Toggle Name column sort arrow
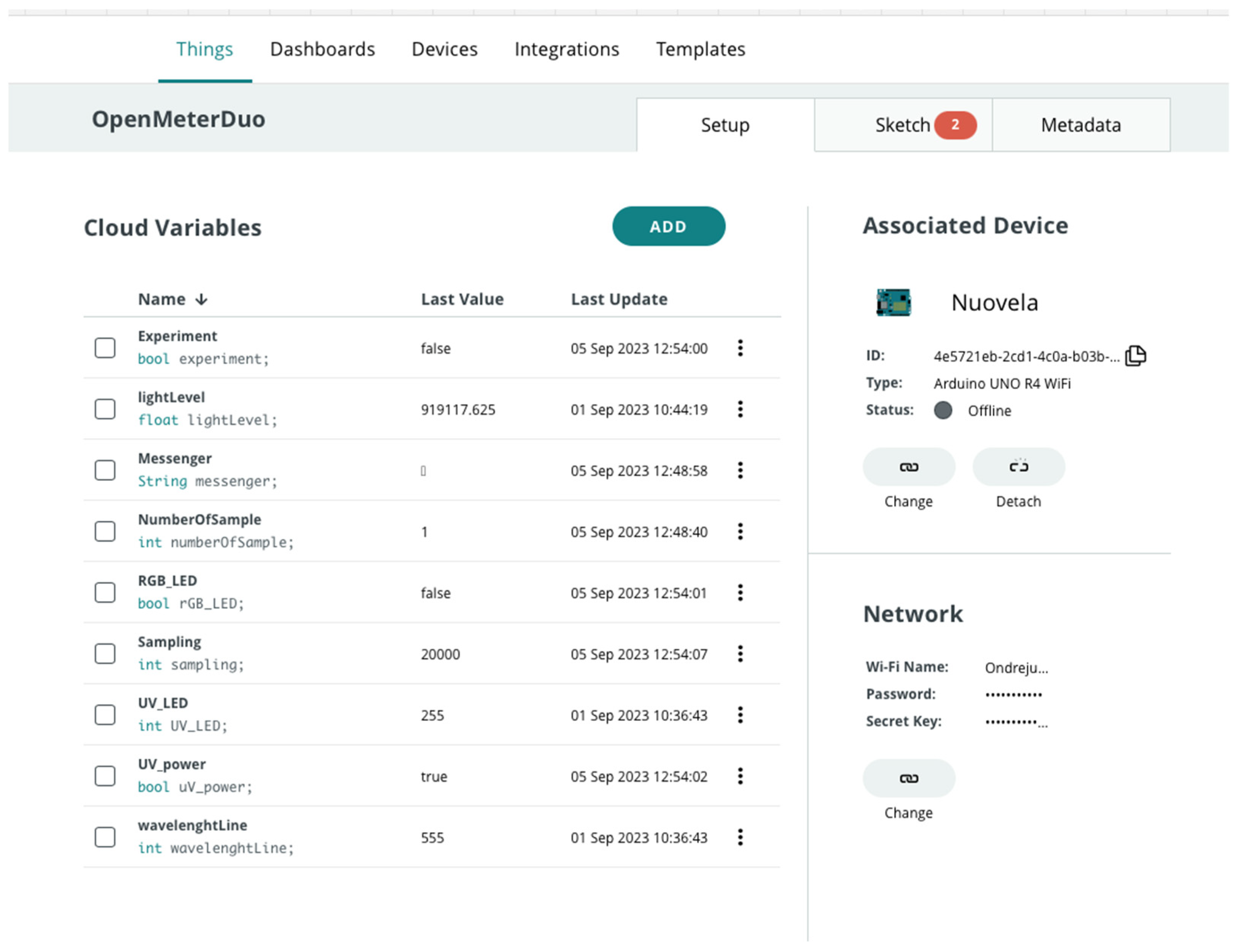 click(201, 299)
